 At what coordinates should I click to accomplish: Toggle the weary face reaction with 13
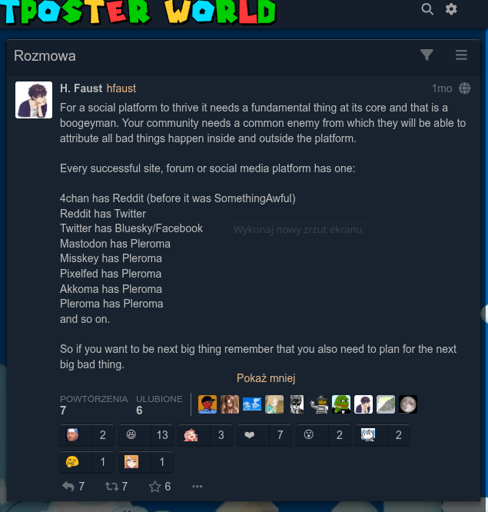[146, 435]
